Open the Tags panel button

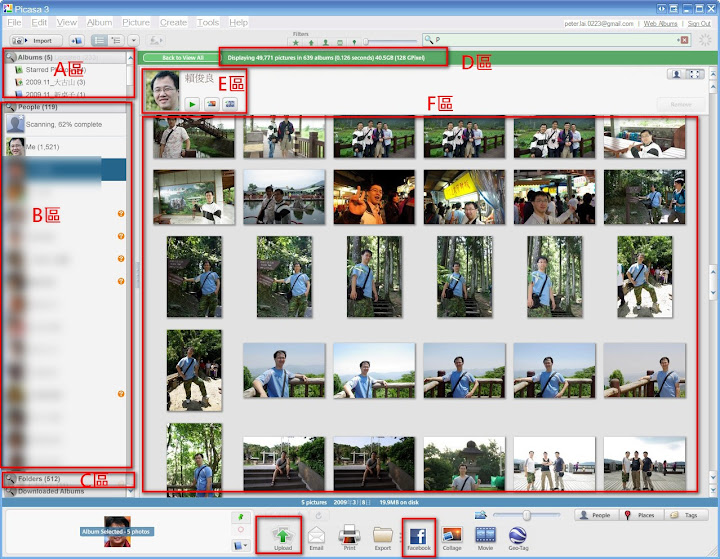coord(686,515)
